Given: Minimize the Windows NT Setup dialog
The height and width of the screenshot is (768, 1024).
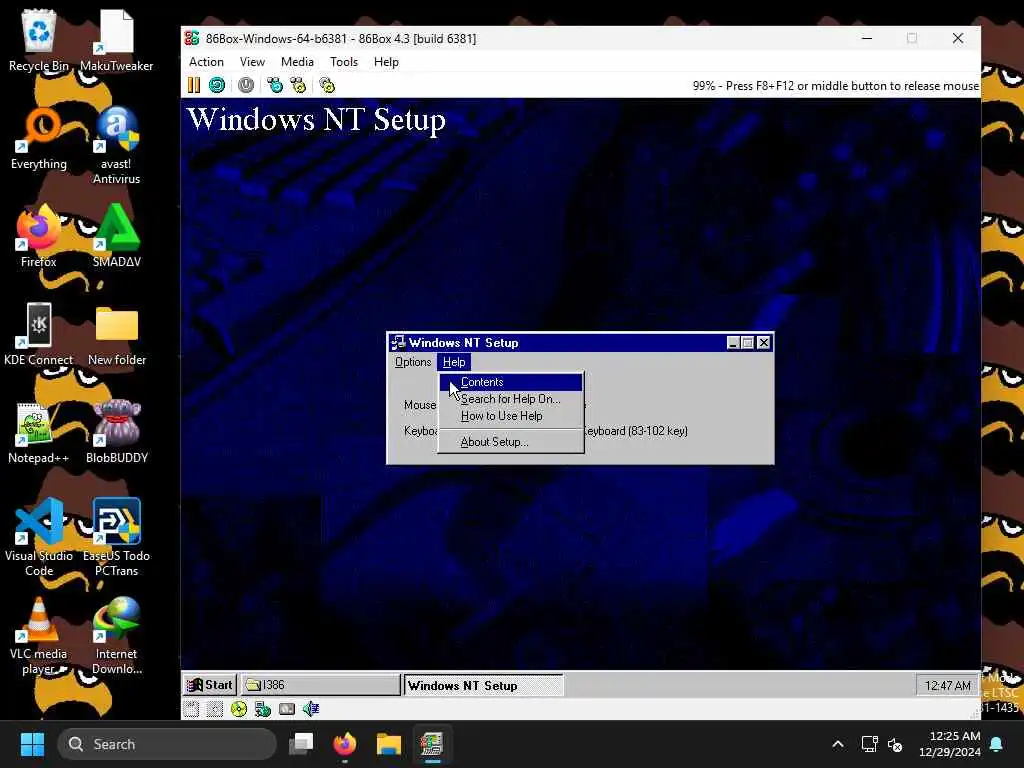Looking at the screenshot, I should point(733,343).
